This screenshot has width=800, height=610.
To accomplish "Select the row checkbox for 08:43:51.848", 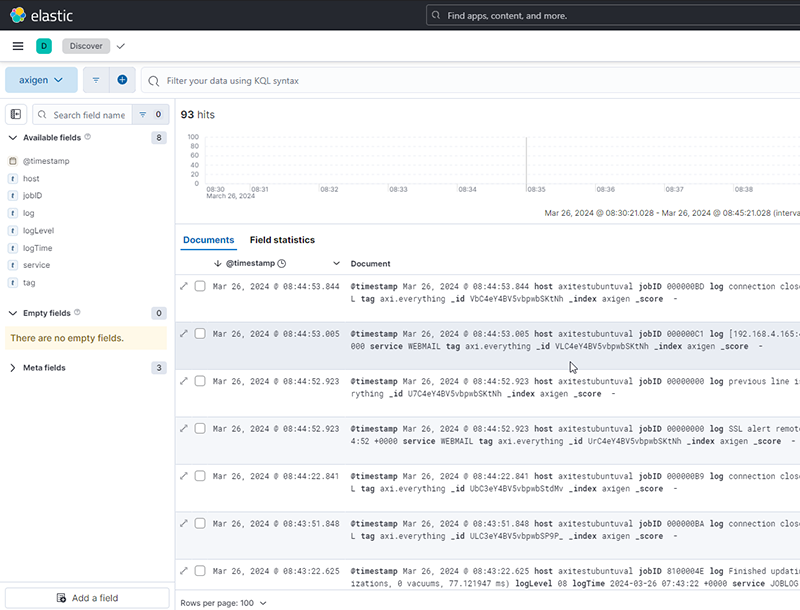I will (x=200, y=523).
